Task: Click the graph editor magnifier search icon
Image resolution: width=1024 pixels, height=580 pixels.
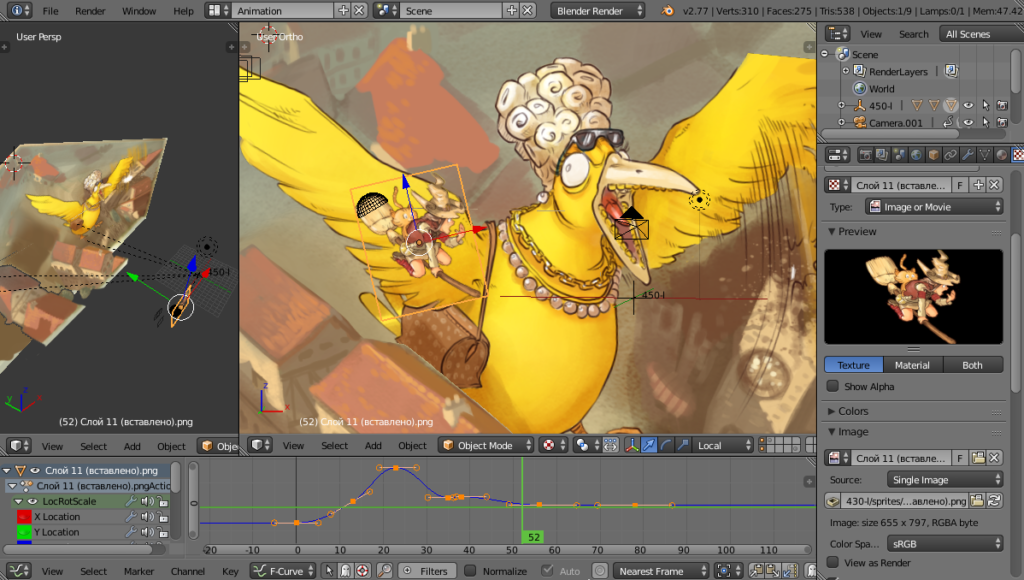Action: click(385, 571)
